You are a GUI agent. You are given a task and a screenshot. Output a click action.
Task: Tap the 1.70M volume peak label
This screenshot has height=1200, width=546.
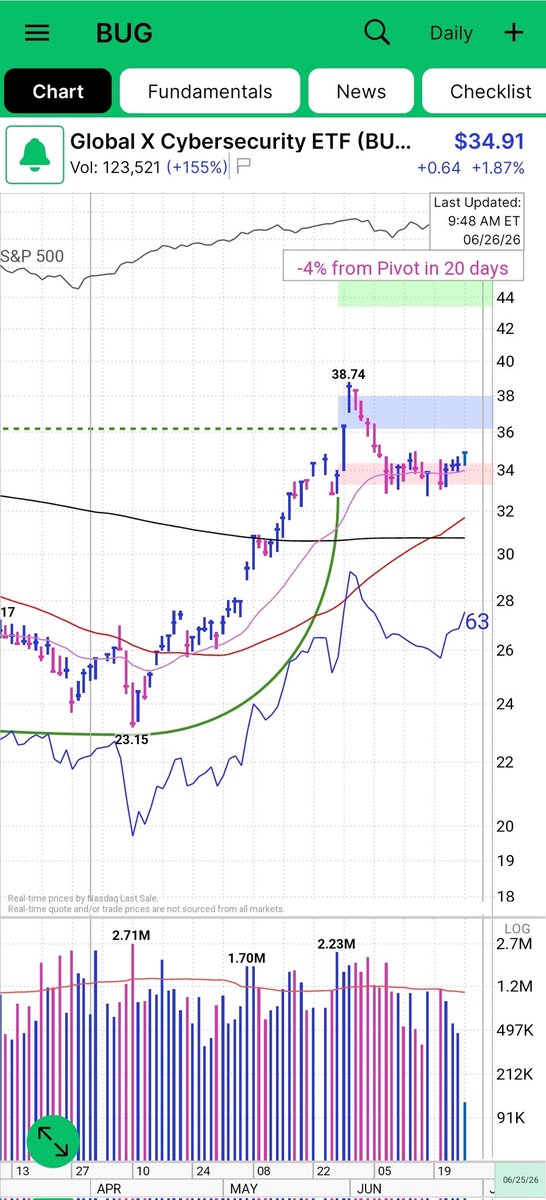click(x=246, y=958)
